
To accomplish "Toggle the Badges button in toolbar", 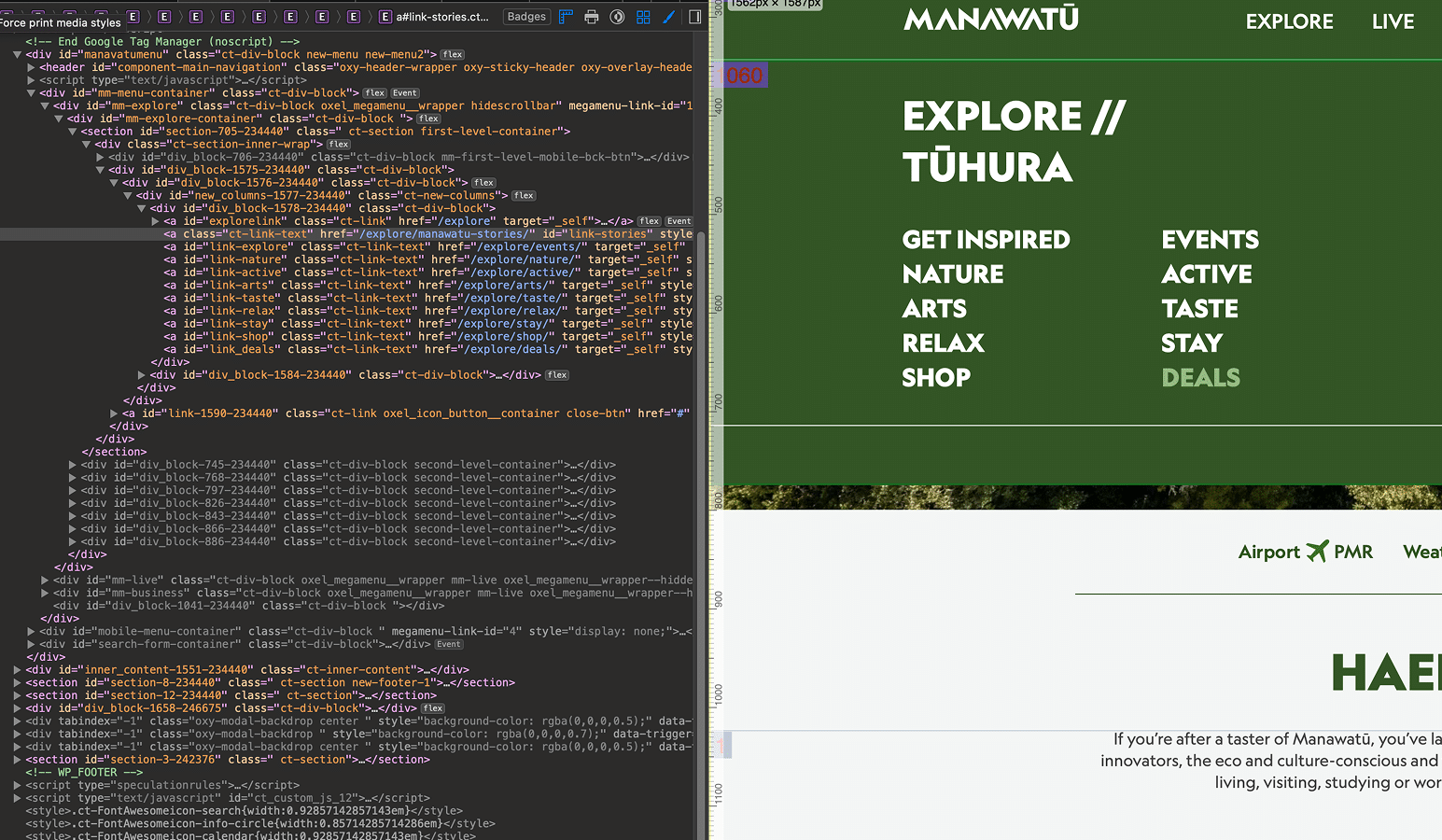I will click(526, 17).
